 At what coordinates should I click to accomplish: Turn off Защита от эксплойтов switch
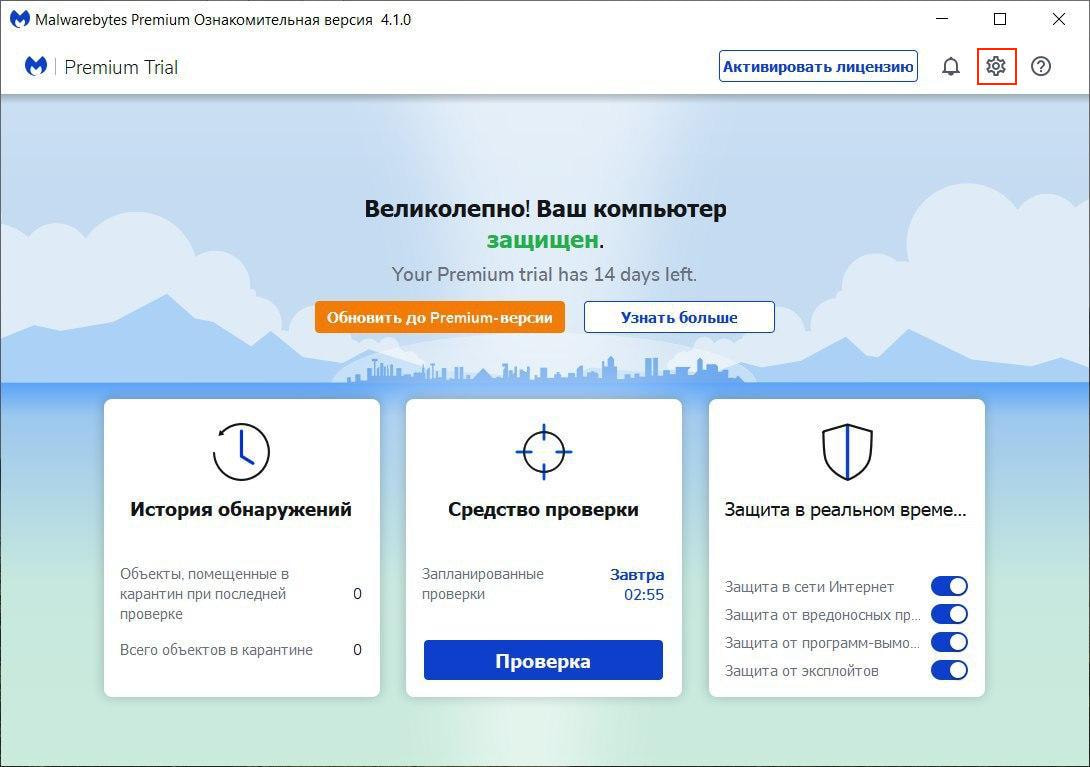[x=949, y=670]
